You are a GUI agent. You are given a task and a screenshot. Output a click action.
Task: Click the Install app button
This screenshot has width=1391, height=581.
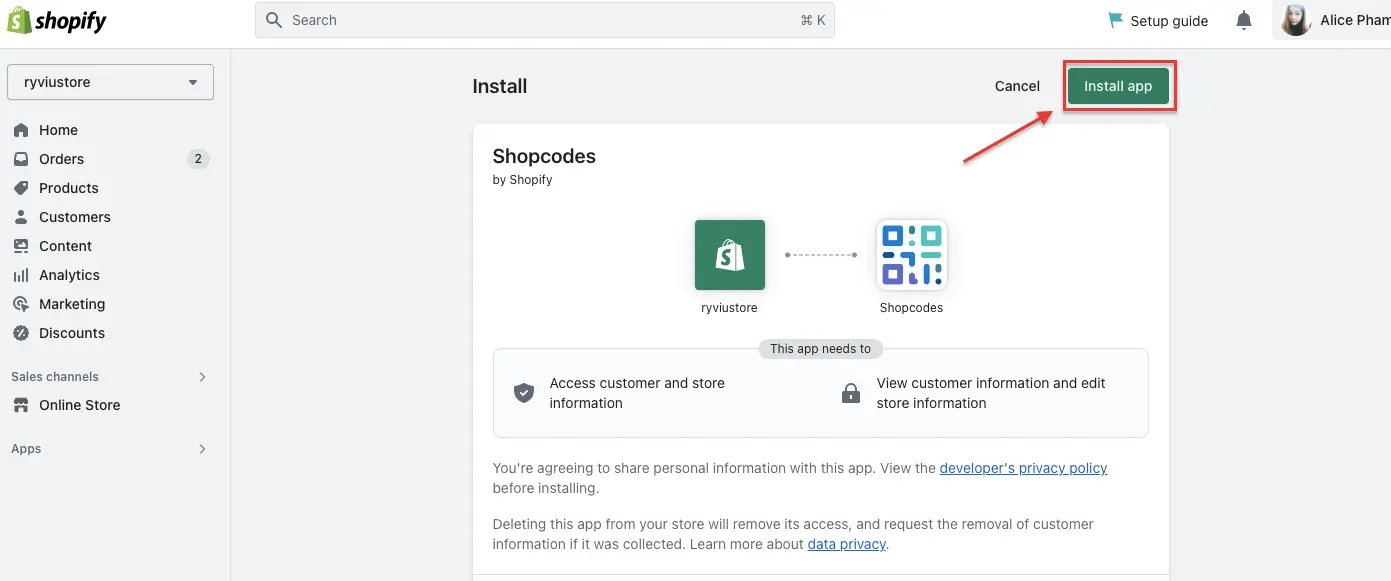point(1118,86)
